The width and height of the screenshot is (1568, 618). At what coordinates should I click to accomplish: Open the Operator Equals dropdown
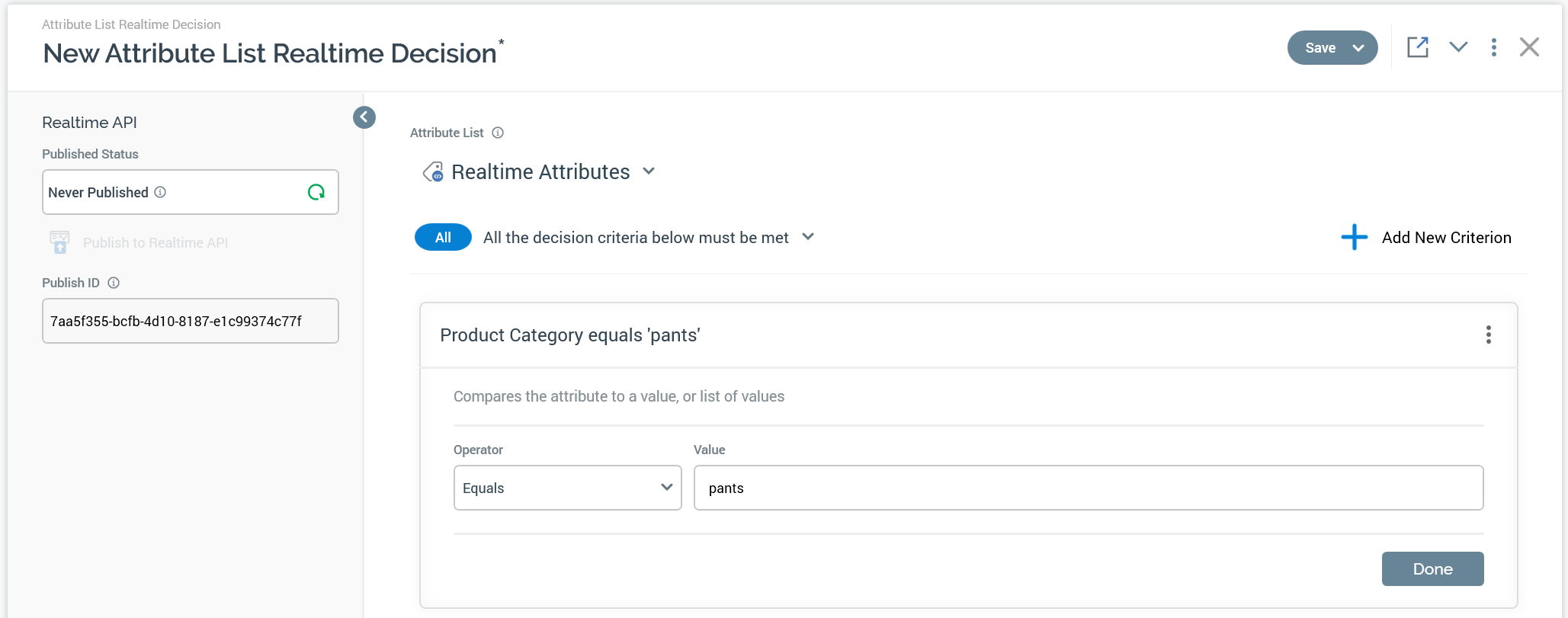coord(567,488)
